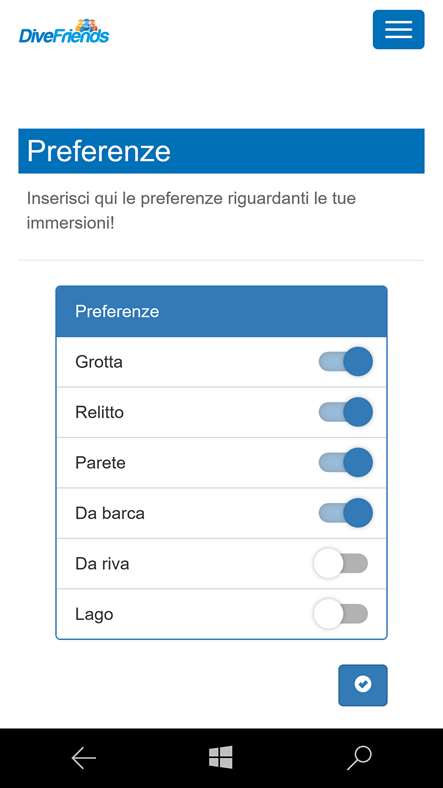Confirm preferences with the checkmark button

coord(363,685)
